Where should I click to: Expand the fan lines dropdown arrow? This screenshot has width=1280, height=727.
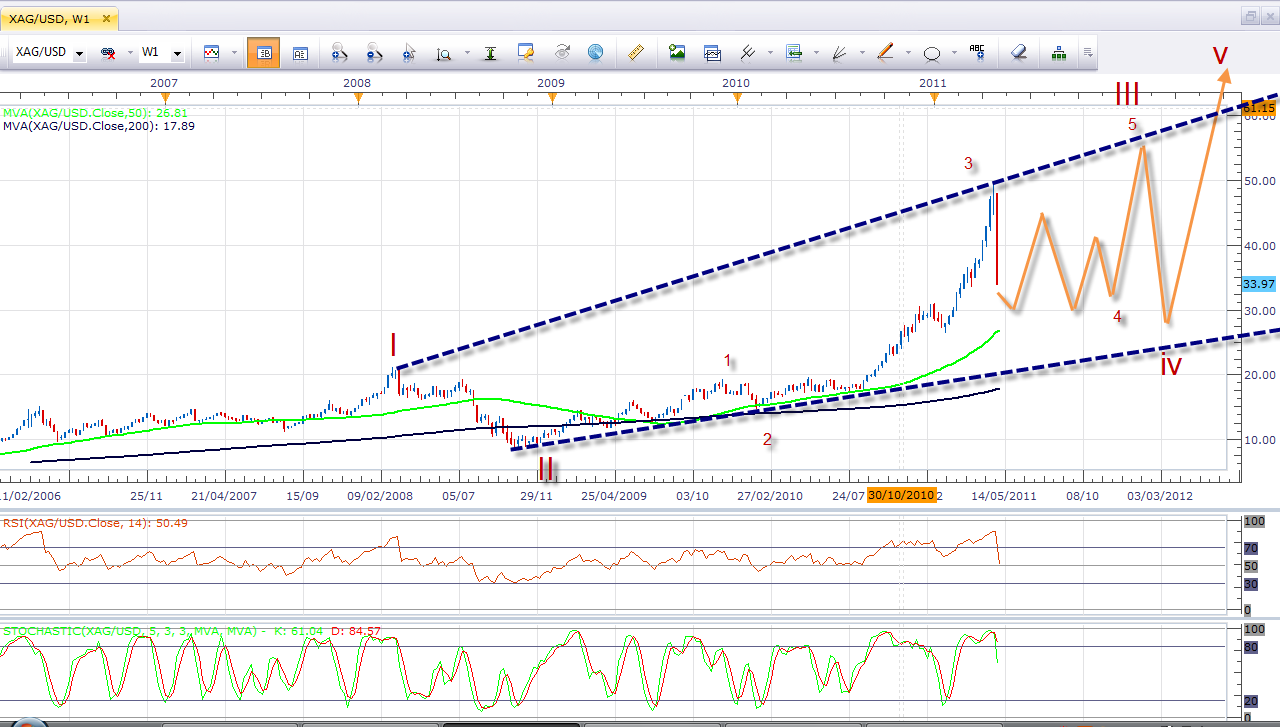pos(862,53)
